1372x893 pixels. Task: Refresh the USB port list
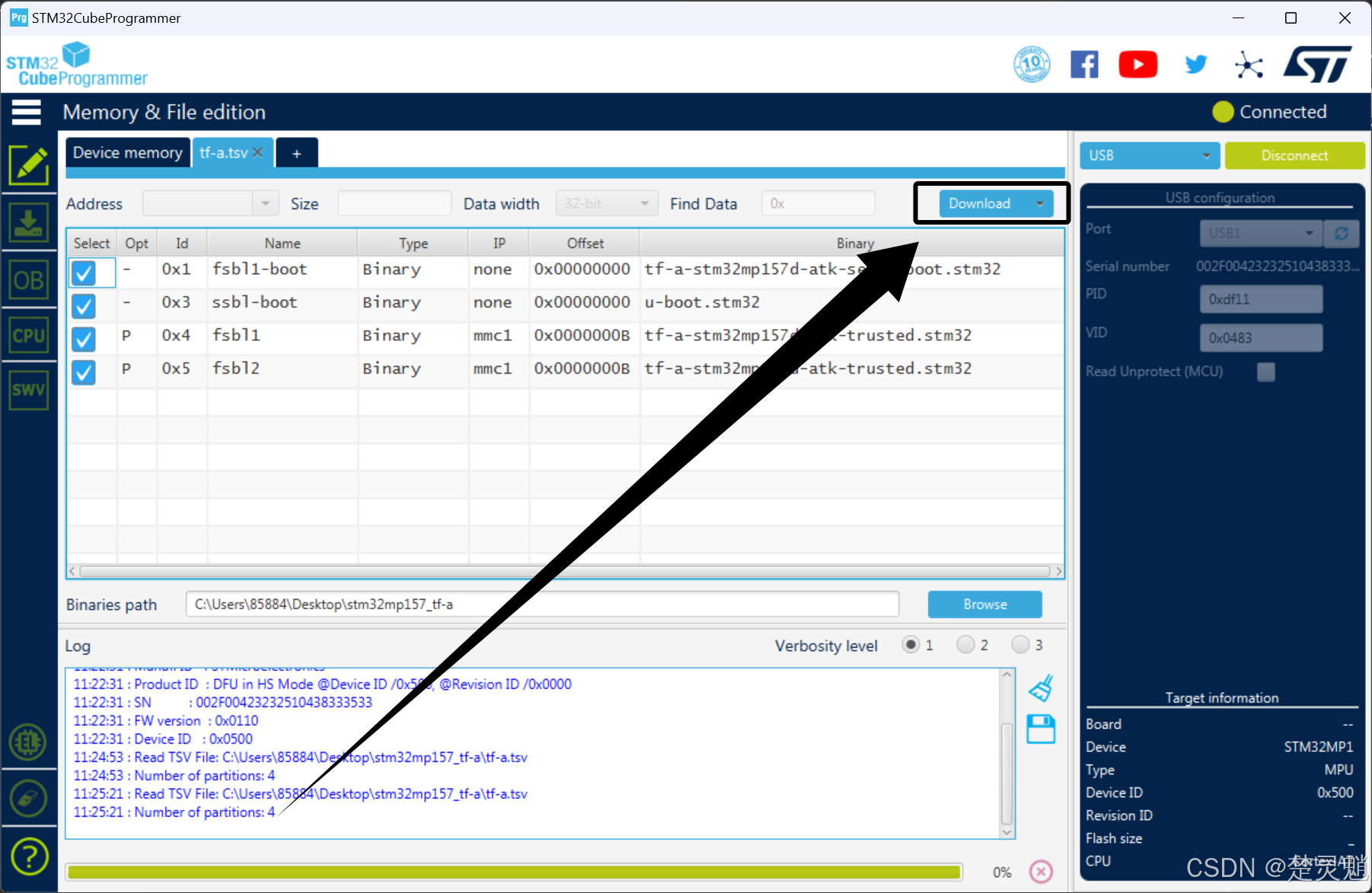[x=1342, y=233]
